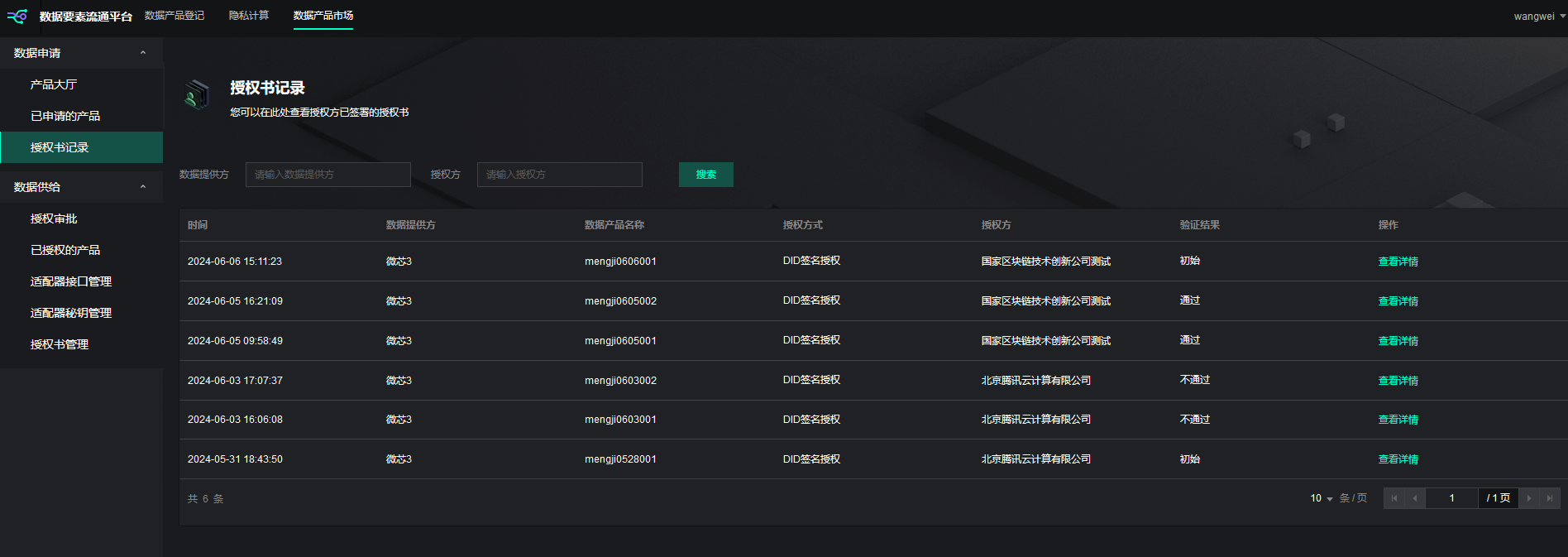1568x557 pixels.
Task: Go to previous page arrow
Action: 1415,498
